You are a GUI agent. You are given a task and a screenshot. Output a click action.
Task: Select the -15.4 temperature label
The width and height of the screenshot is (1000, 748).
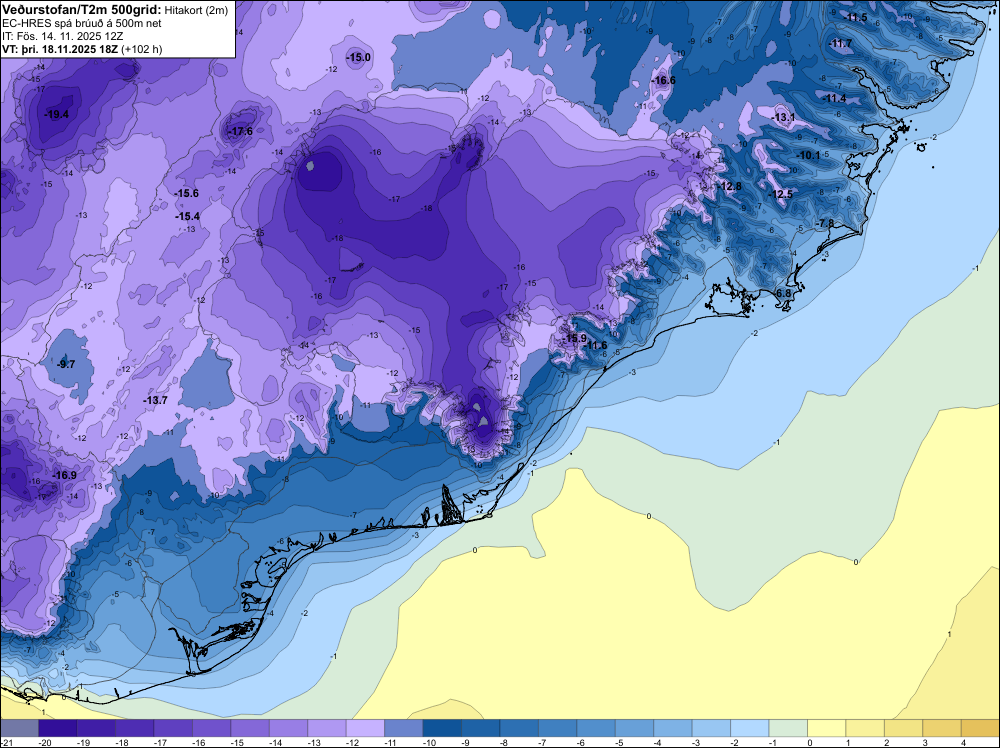point(188,217)
